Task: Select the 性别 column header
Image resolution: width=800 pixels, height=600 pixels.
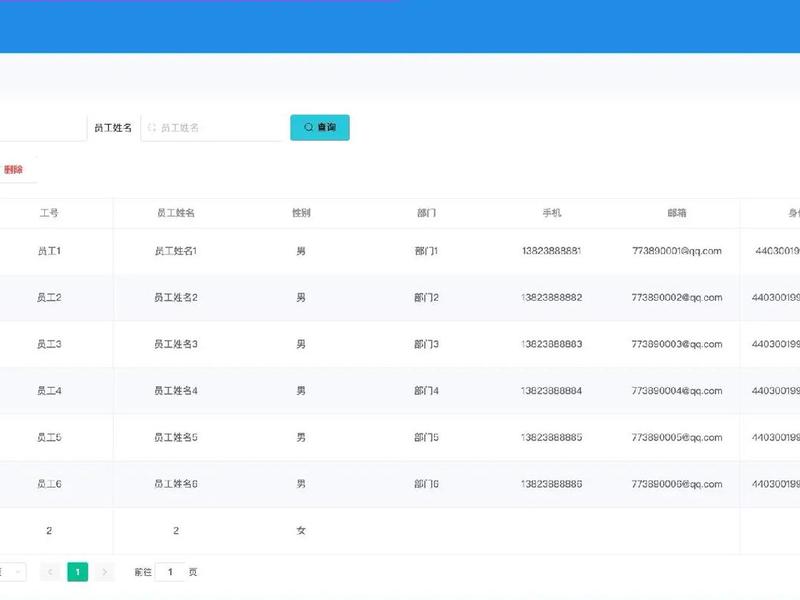Action: (301, 213)
